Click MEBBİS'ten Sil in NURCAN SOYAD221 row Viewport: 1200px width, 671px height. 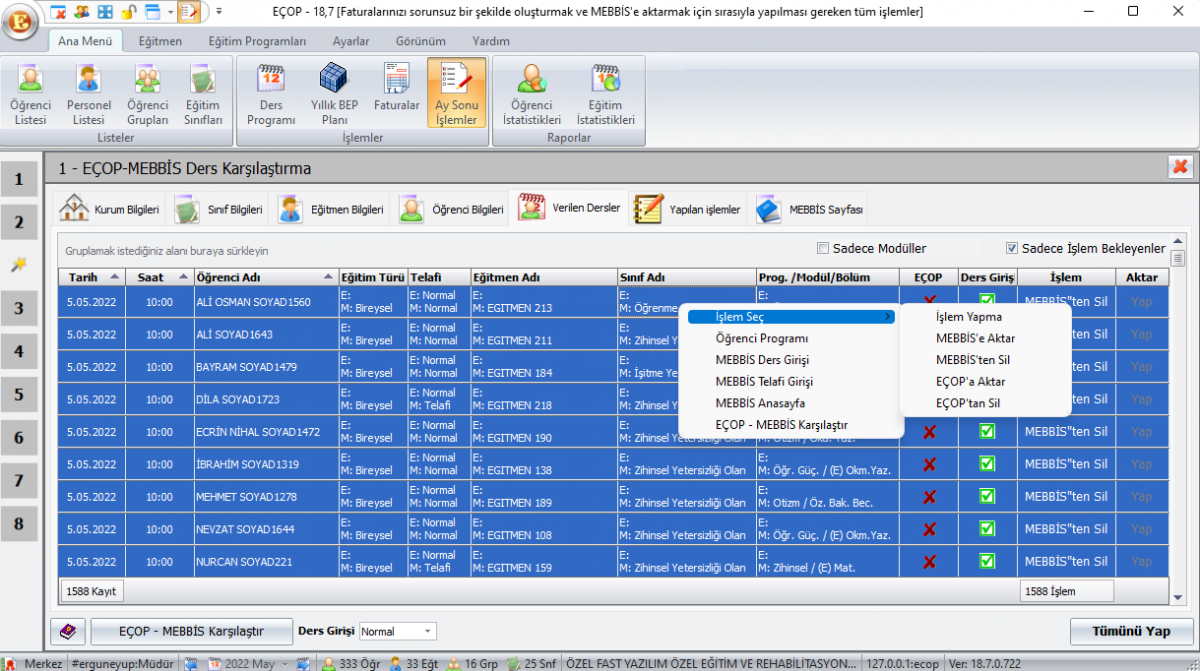coord(1066,561)
